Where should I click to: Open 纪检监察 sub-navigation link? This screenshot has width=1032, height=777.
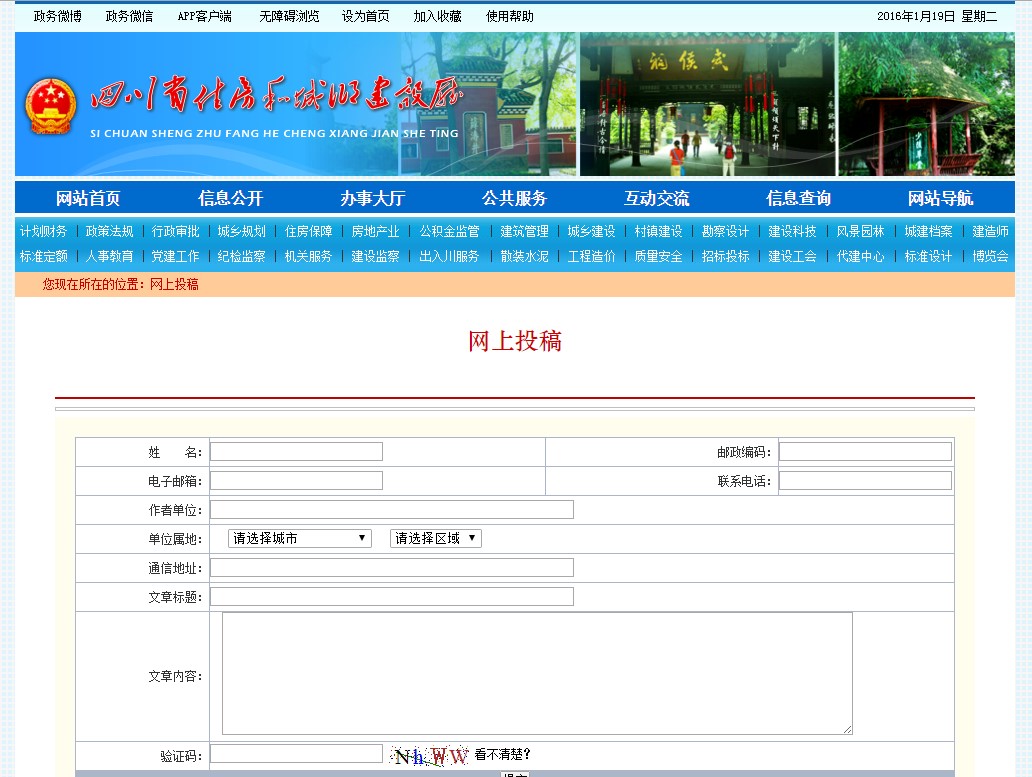[x=242, y=256]
